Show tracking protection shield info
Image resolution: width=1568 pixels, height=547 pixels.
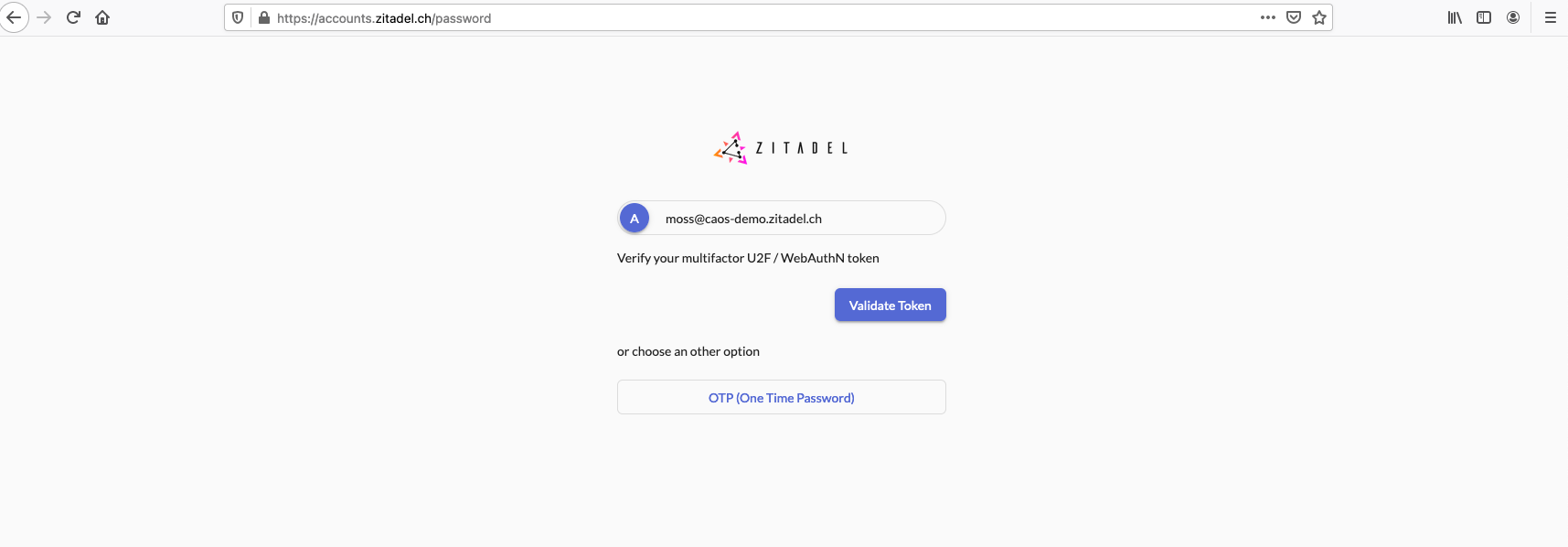[238, 17]
